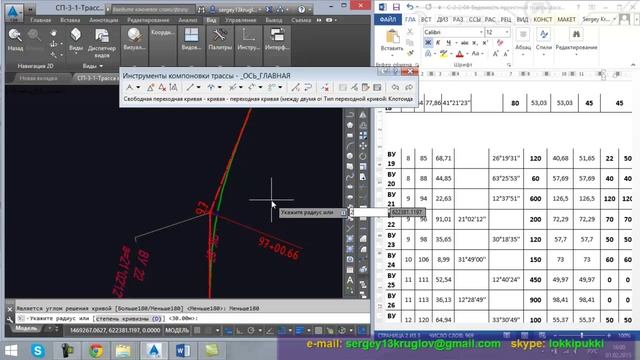Click the redo arrow in alignment toolbar

pyautogui.click(x=409, y=87)
